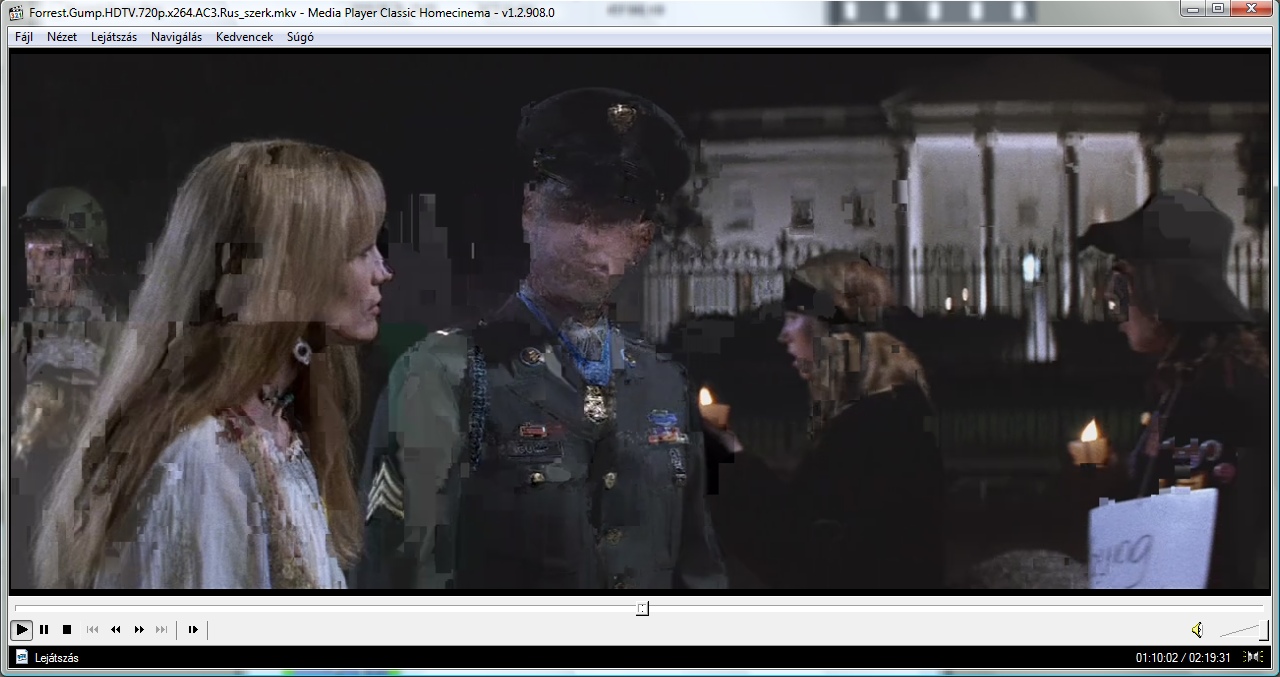Open the Lejátszás menu
The height and width of the screenshot is (677, 1280).
(x=114, y=37)
